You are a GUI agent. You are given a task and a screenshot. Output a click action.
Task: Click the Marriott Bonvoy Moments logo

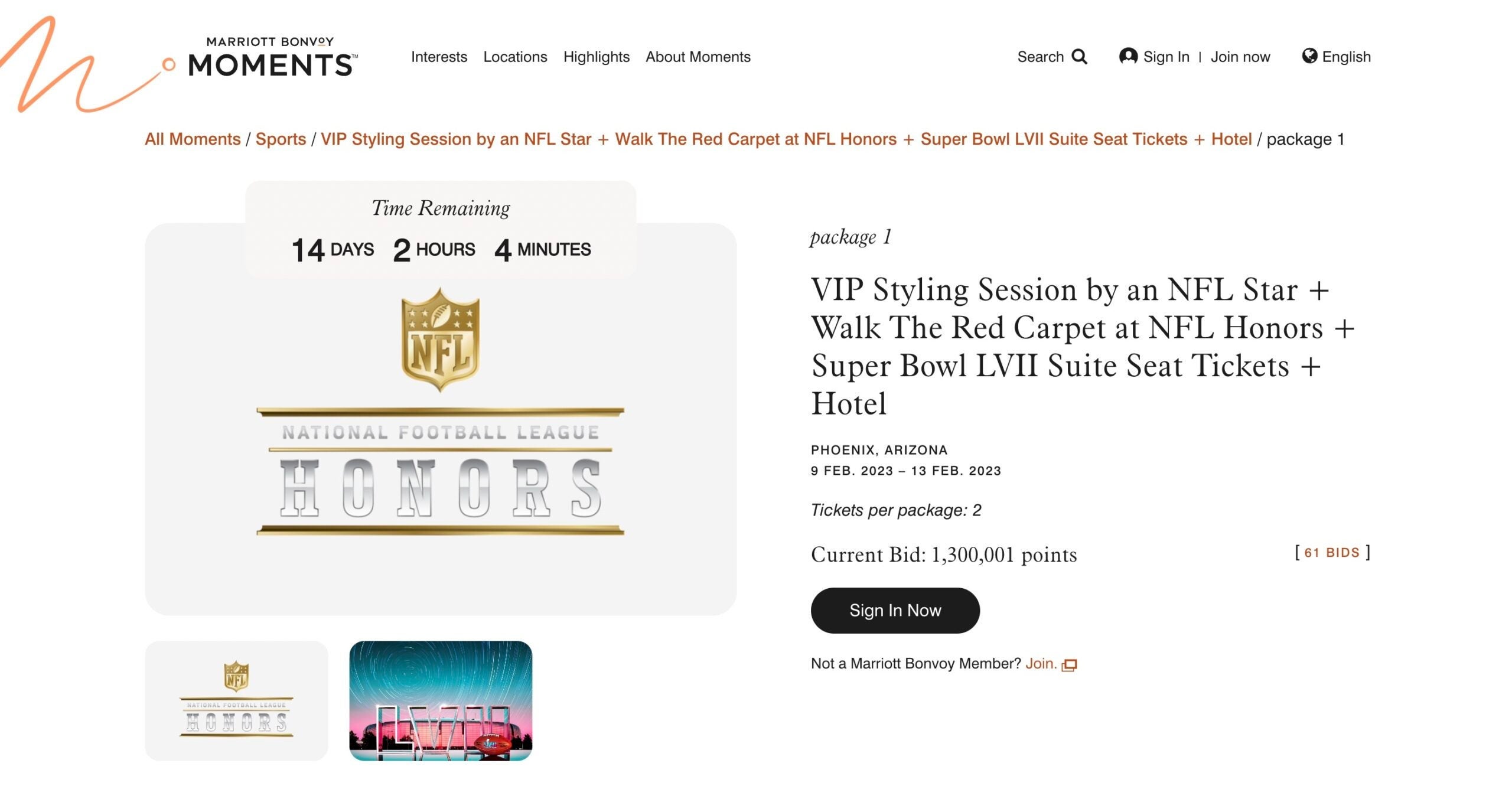point(273,57)
